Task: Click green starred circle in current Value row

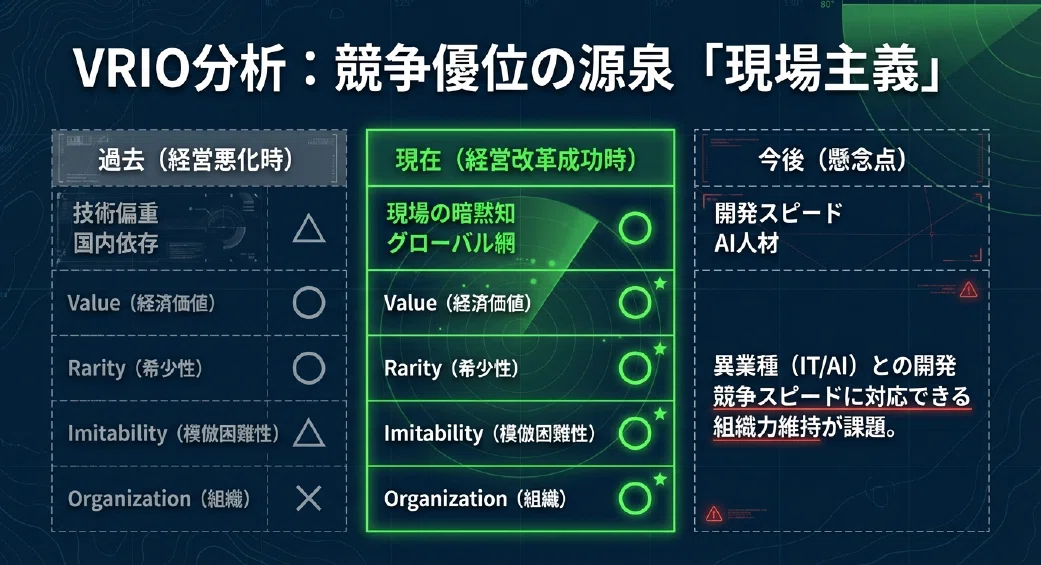Action: tap(635, 303)
